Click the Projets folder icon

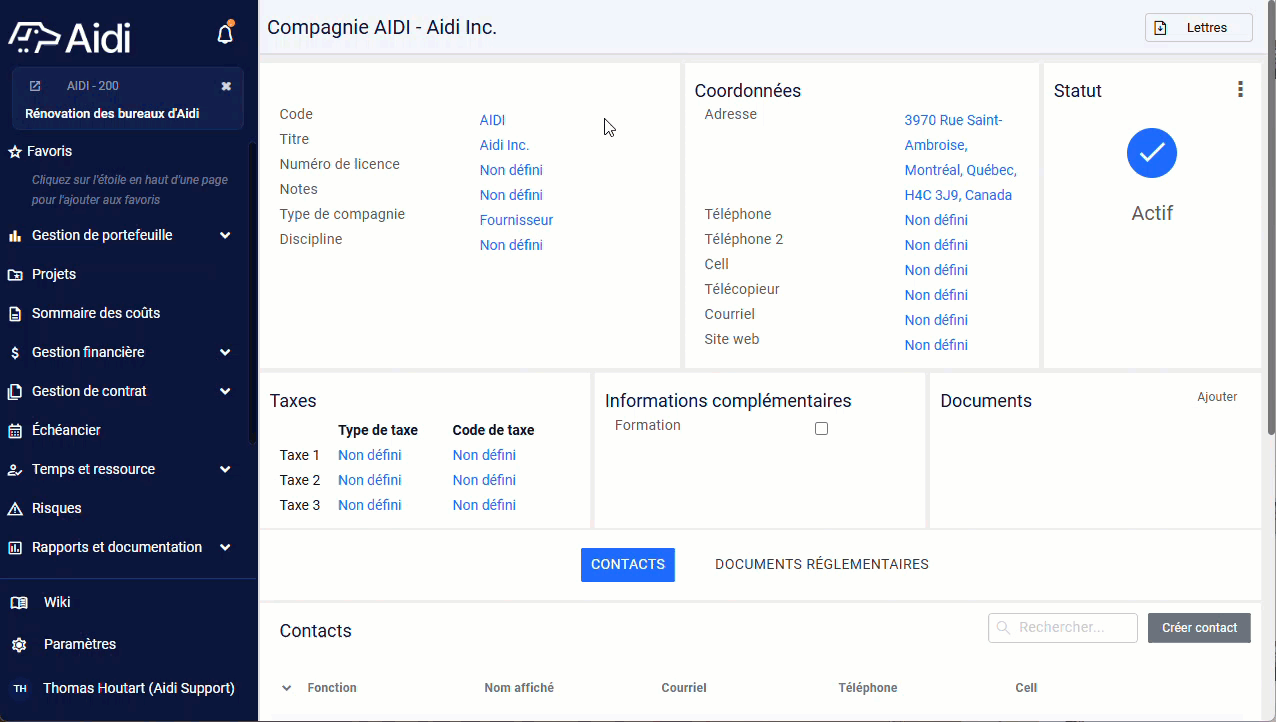(x=15, y=275)
